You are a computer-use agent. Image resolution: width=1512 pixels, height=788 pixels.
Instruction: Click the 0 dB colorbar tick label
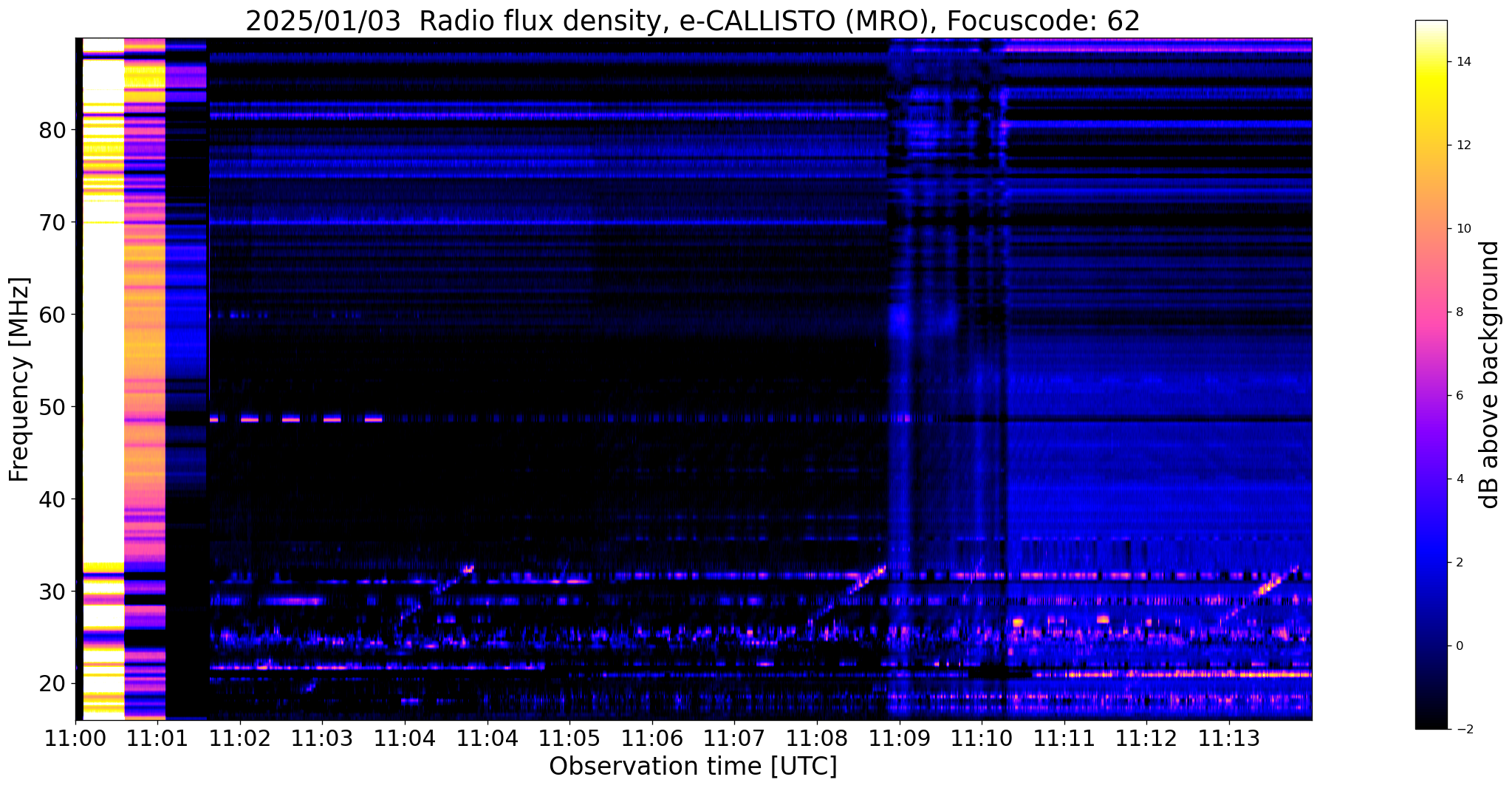tap(1458, 646)
